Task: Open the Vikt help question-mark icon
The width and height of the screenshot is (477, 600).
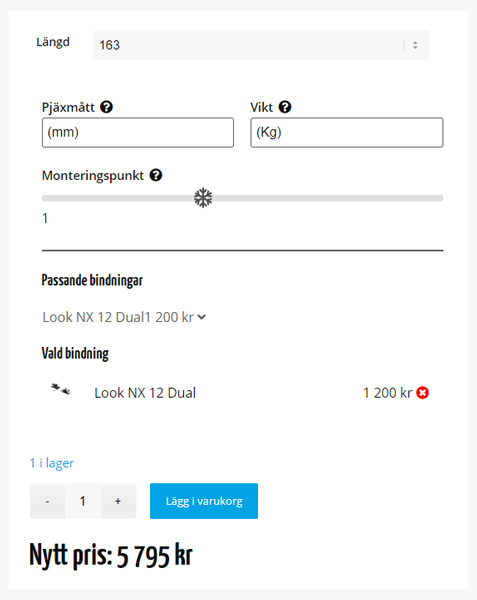Action: 285,107
